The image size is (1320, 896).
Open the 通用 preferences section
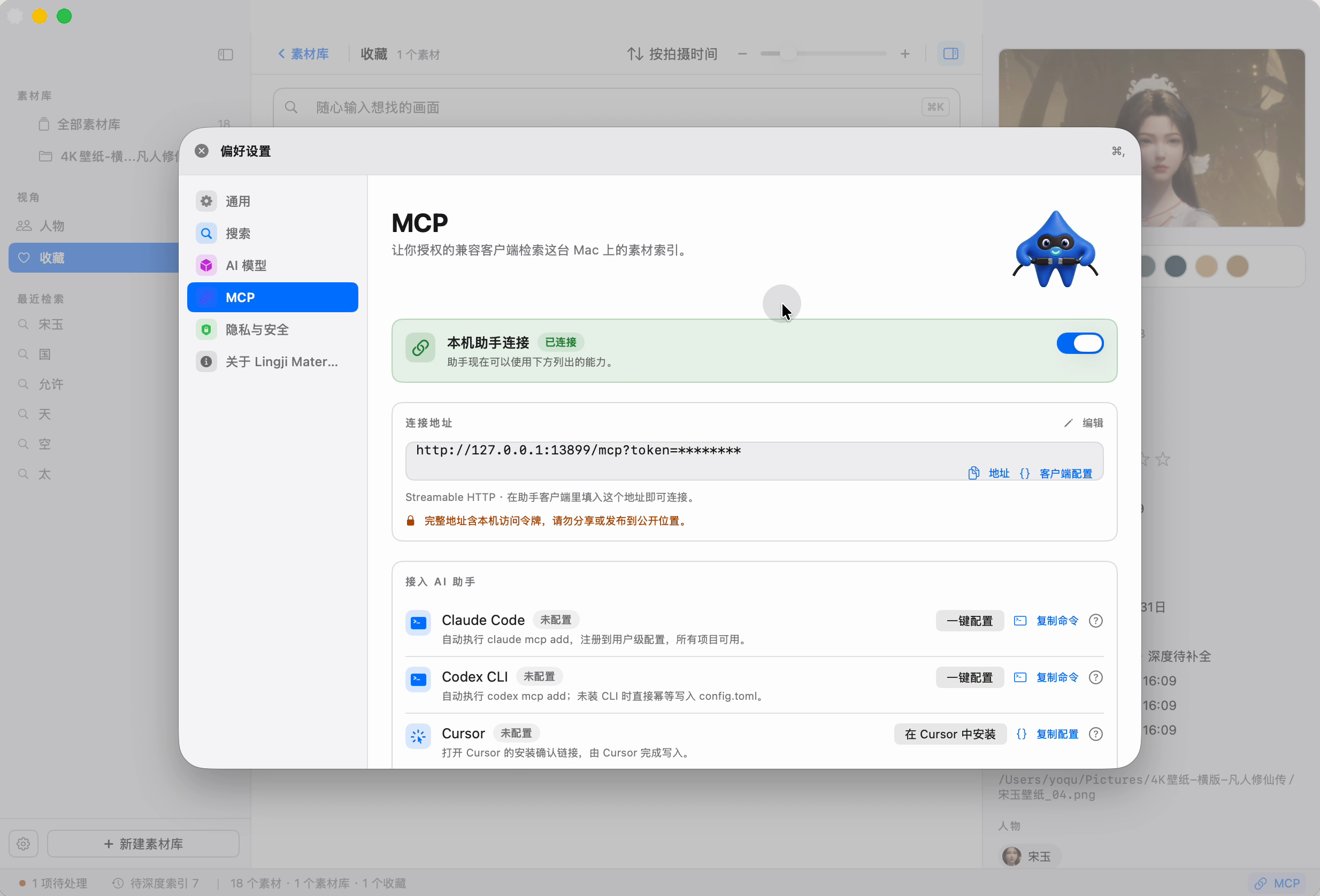coord(273,201)
